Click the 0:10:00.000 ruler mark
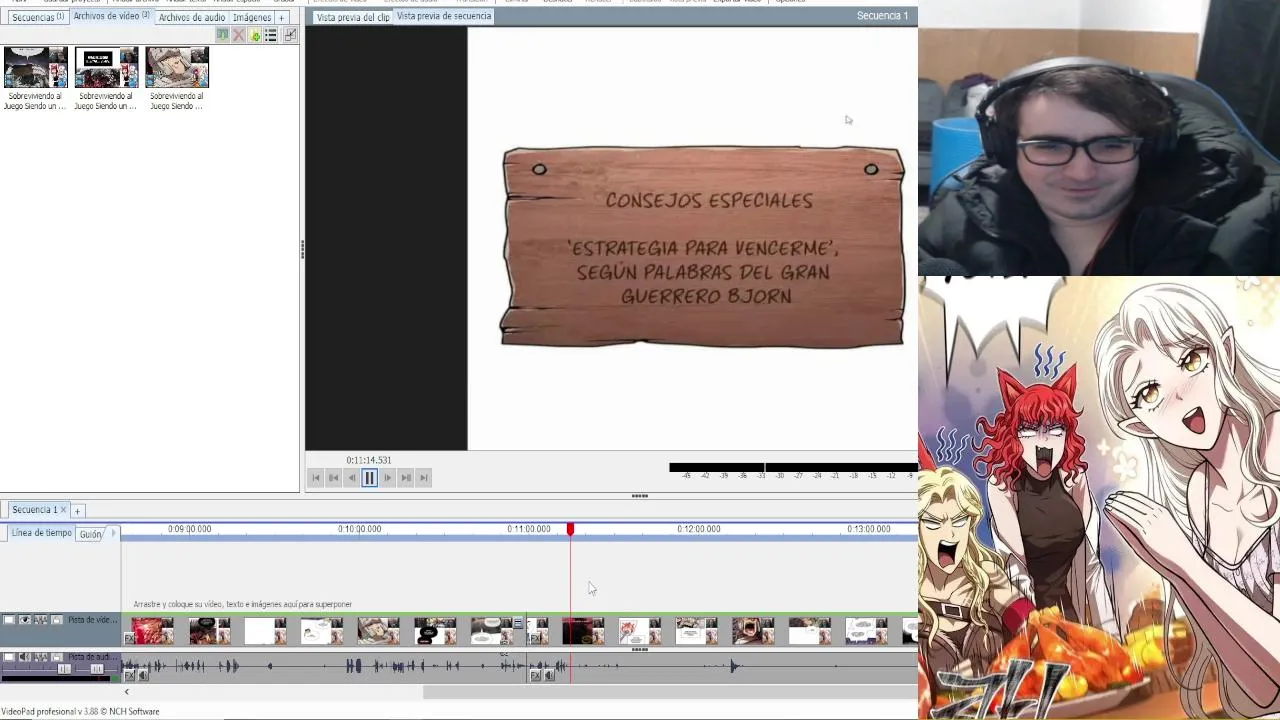The width and height of the screenshot is (1280, 720). pyautogui.click(x=359, y=529)
